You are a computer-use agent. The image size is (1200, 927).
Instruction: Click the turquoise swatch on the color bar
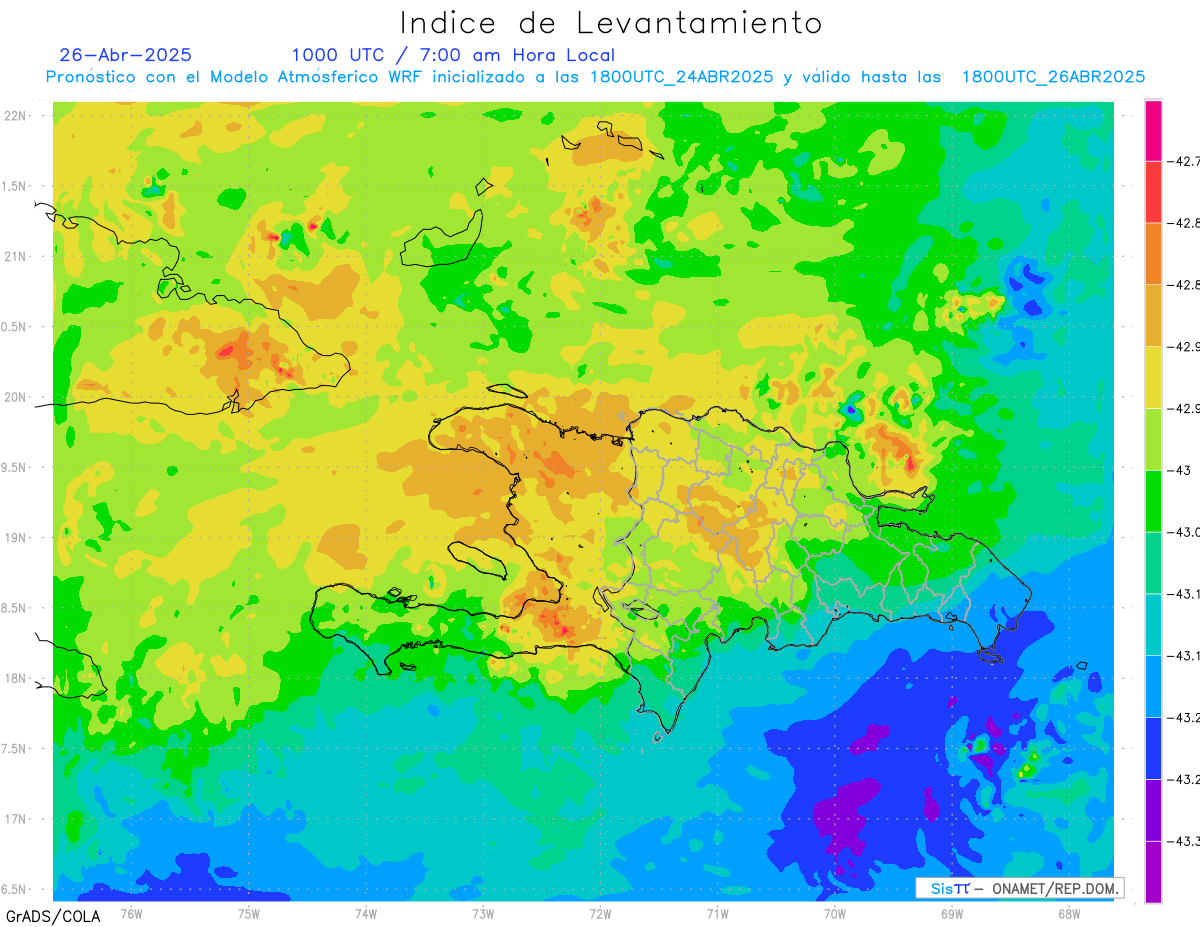coord(1153,624)
